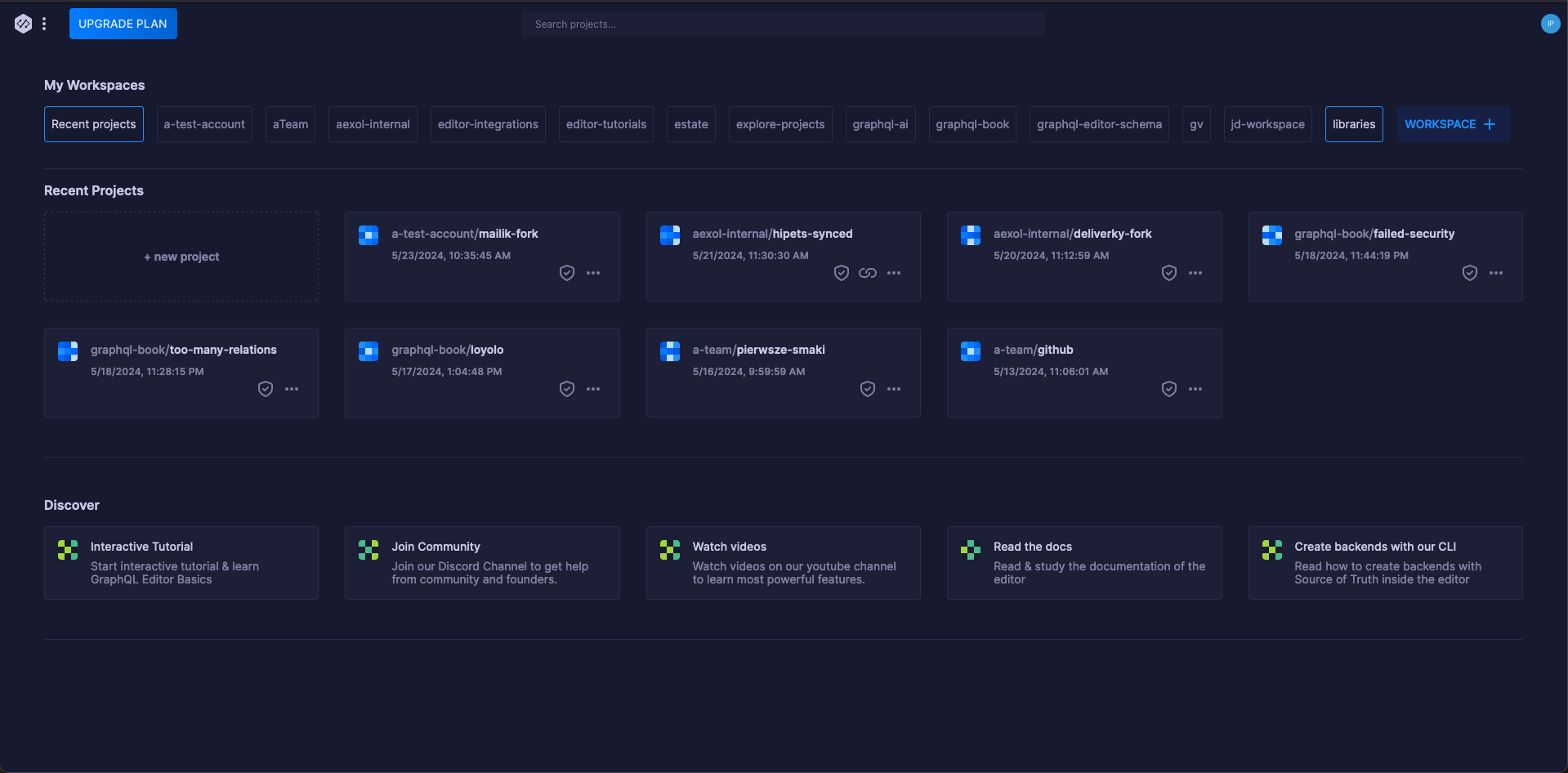Click project icon of a-team/github
Viewport: 1568px width, 773px height.
(x=971, y=351)
